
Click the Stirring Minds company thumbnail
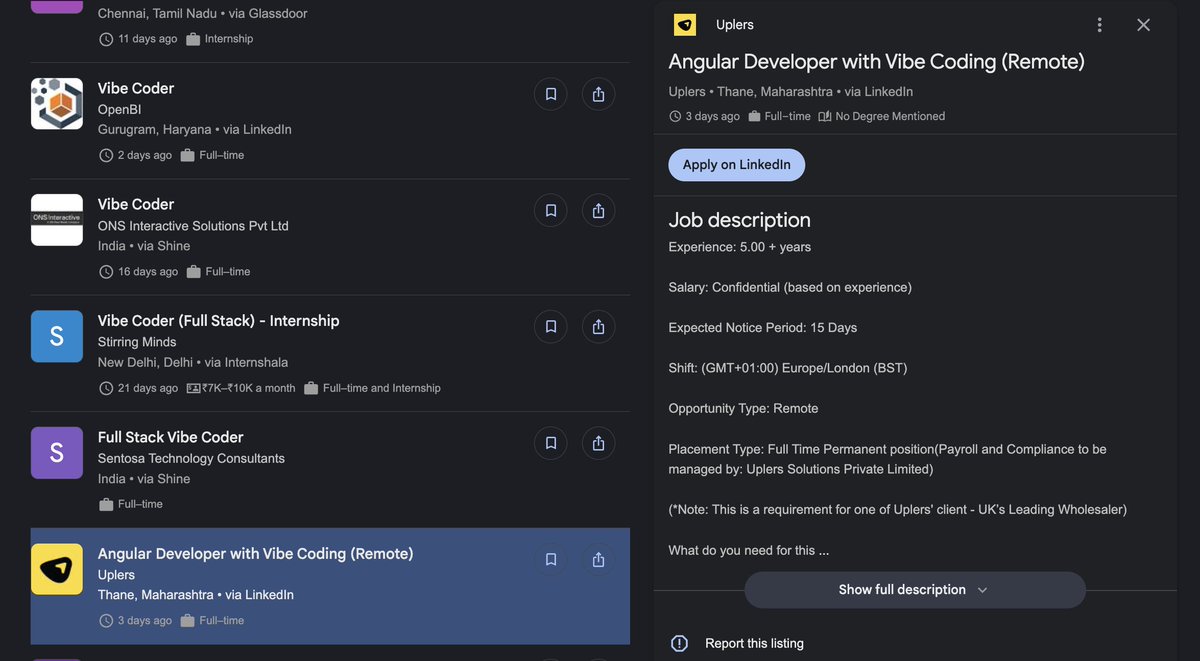[57, 336]
